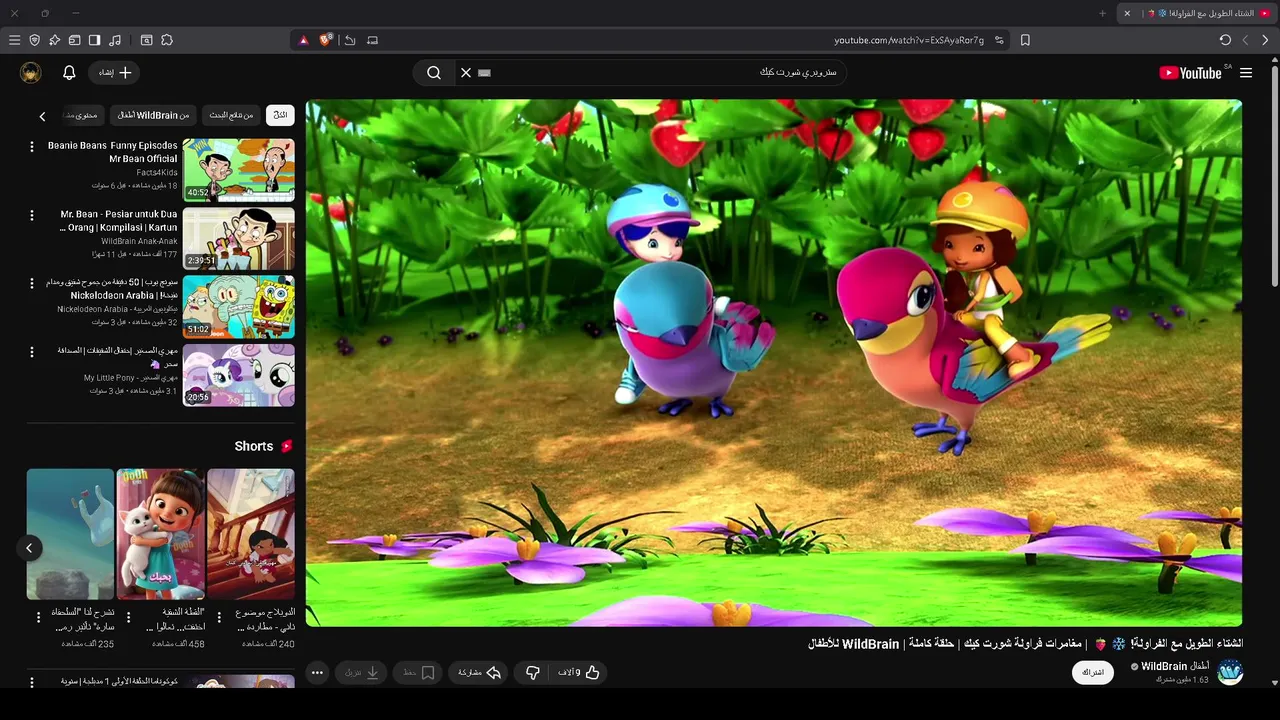1280x720 pixels.
Task: Open options for Beanie Beans Funny Episodes video
Action: 32,147
